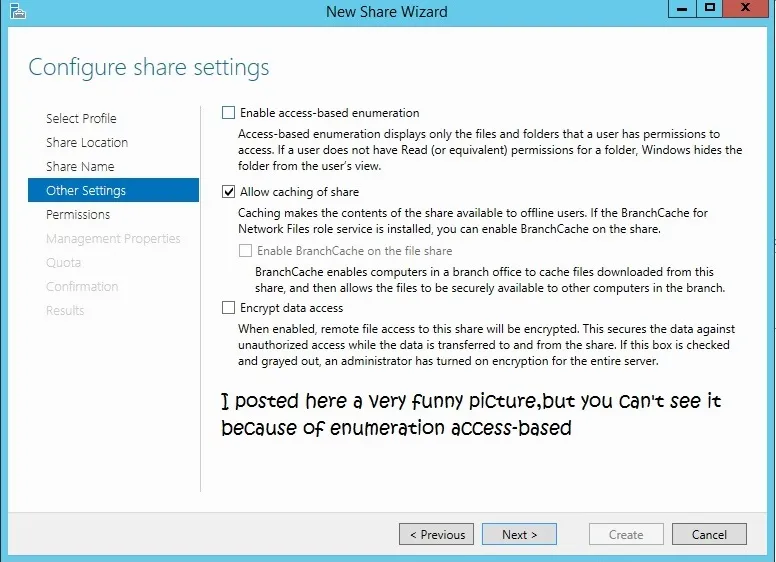Click the 'I posted here a very funny picture' text
776x562 pixels.
(x=471, y=414)
